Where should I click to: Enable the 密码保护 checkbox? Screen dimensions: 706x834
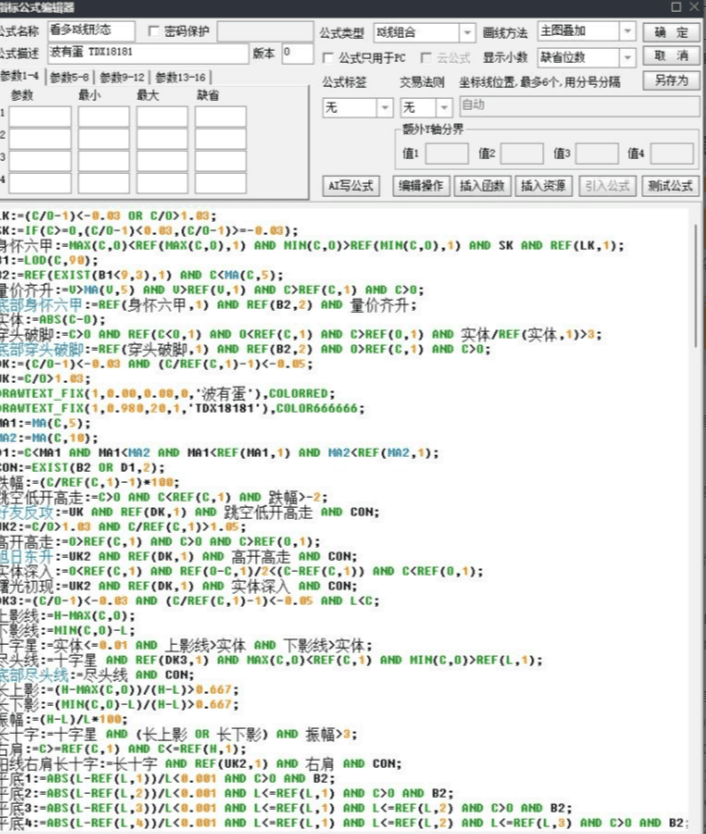(153, 32)
